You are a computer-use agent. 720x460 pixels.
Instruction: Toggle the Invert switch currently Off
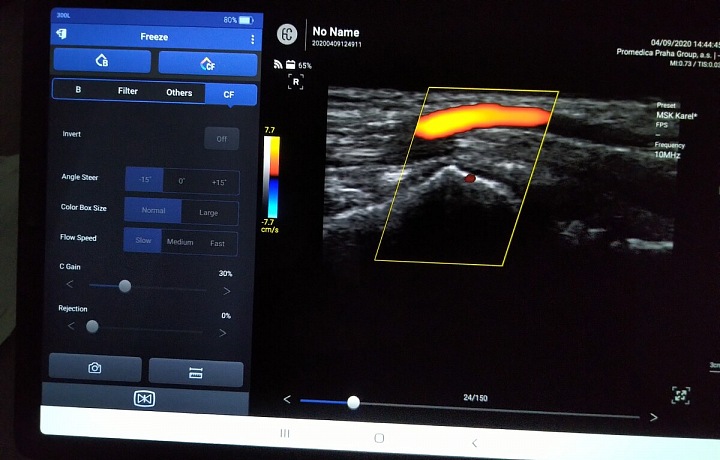(221, 139)
